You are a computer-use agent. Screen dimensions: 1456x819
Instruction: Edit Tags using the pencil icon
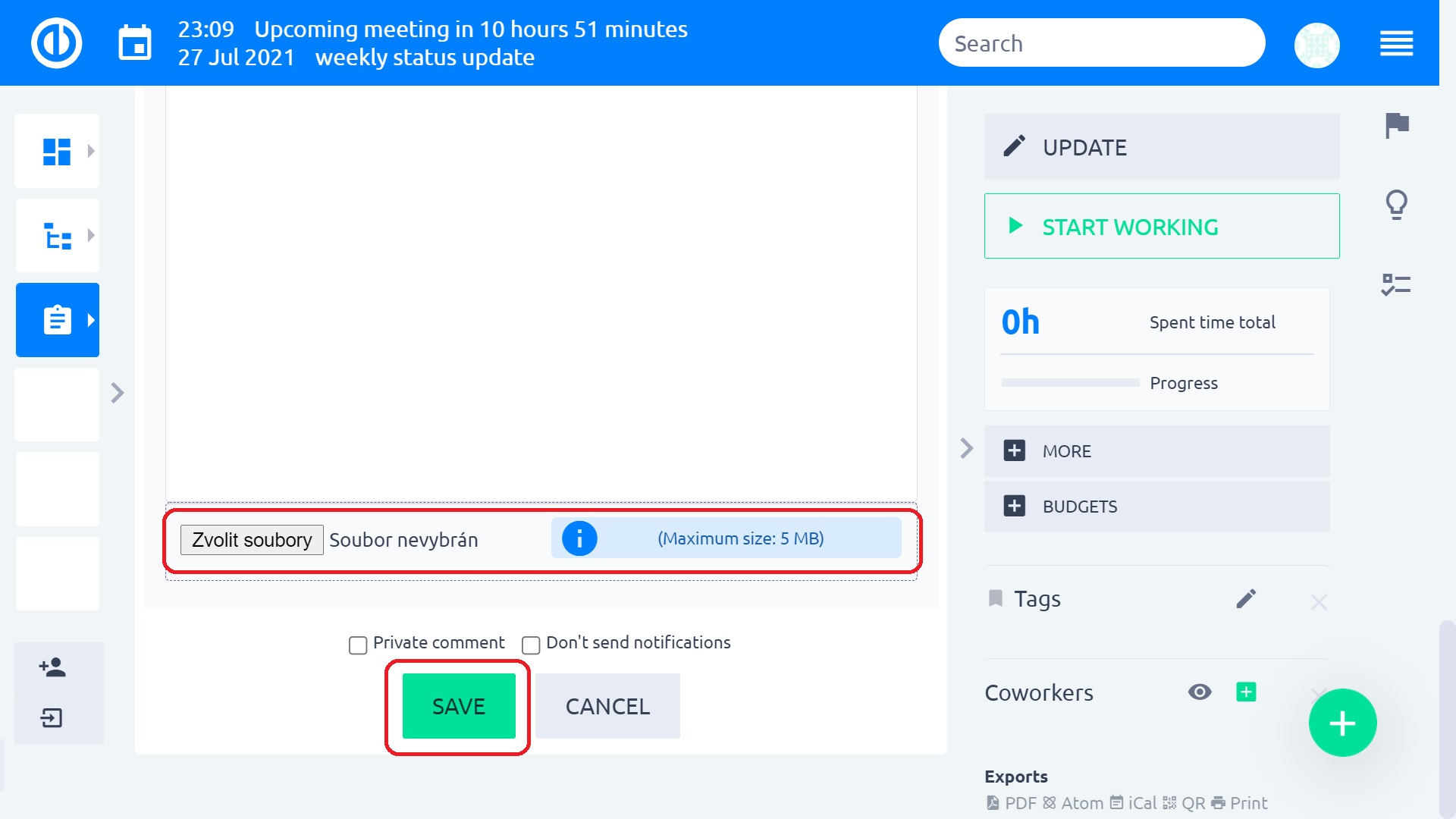click(1246, 600)
